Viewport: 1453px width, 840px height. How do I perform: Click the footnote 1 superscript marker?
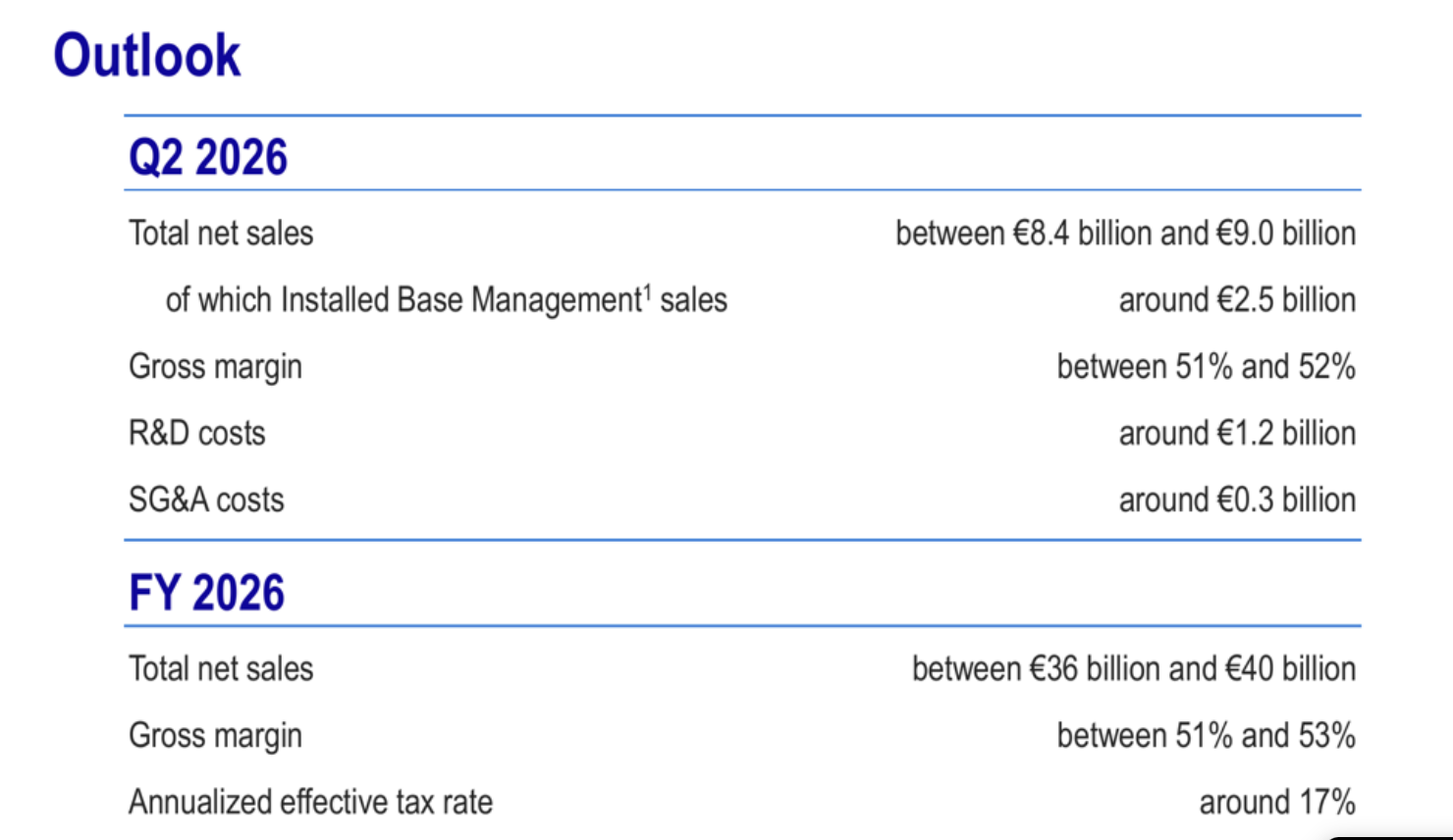tap(647, 291)
